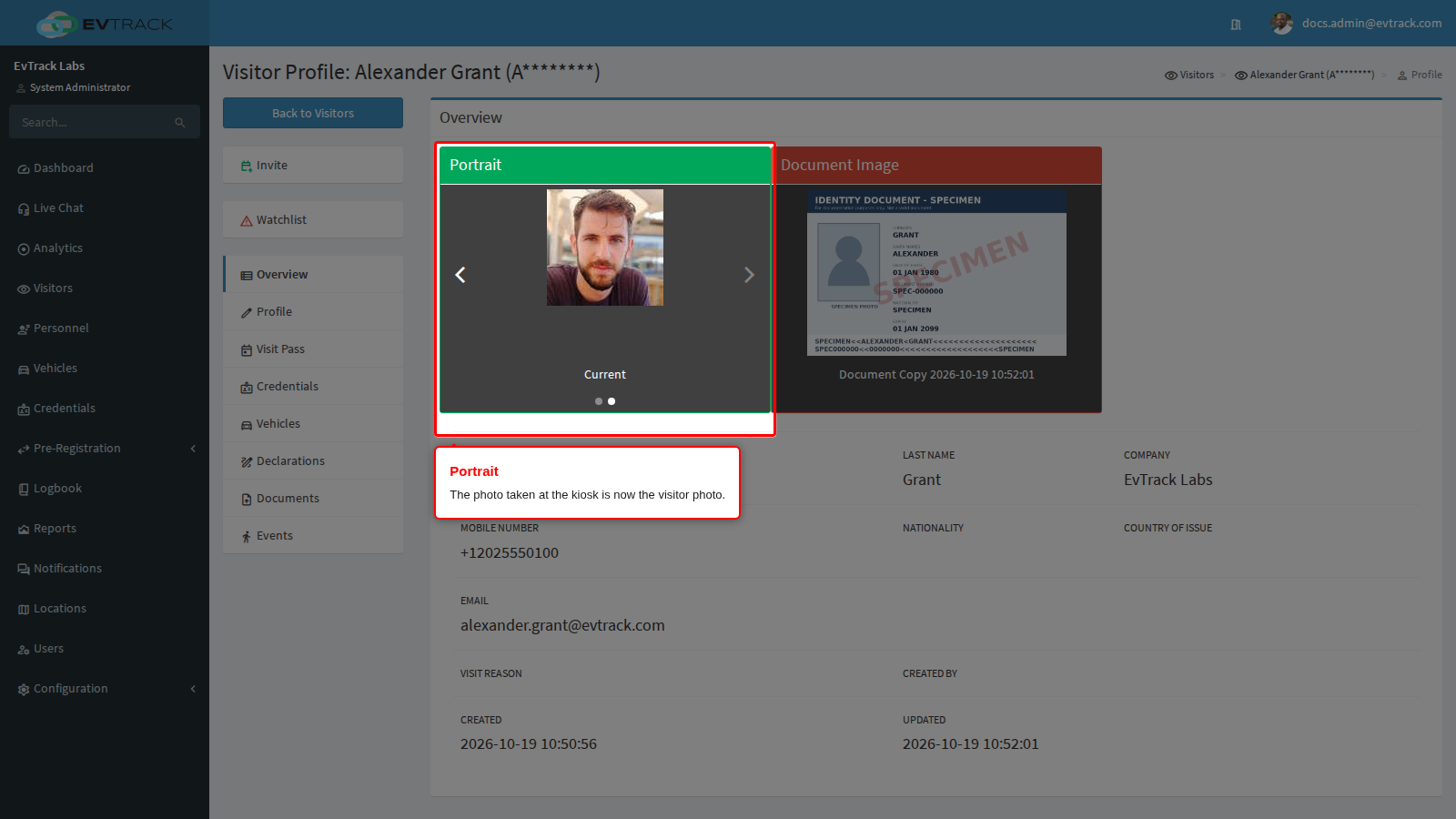Click the Vehicles icon in the dark sidebar
1456x819 pixels.
pyautogui.click(x=24, y=369)
